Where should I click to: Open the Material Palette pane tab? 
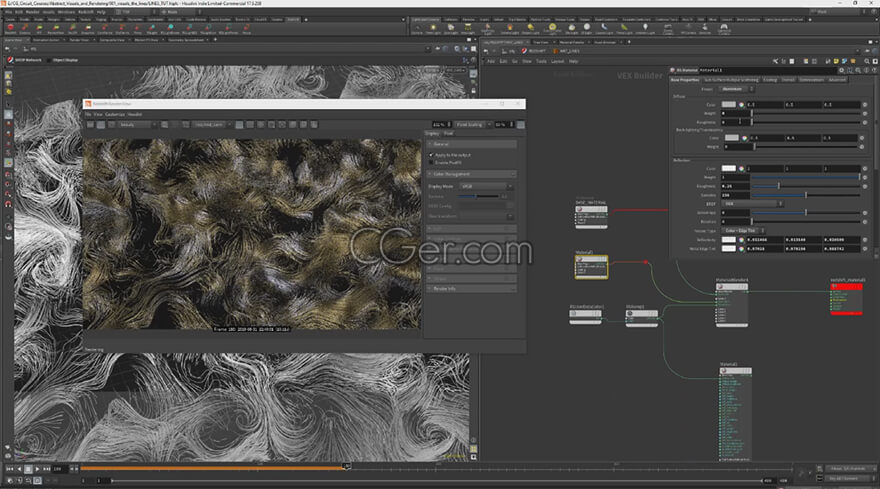pyautogui.click(x=571, y=42)
